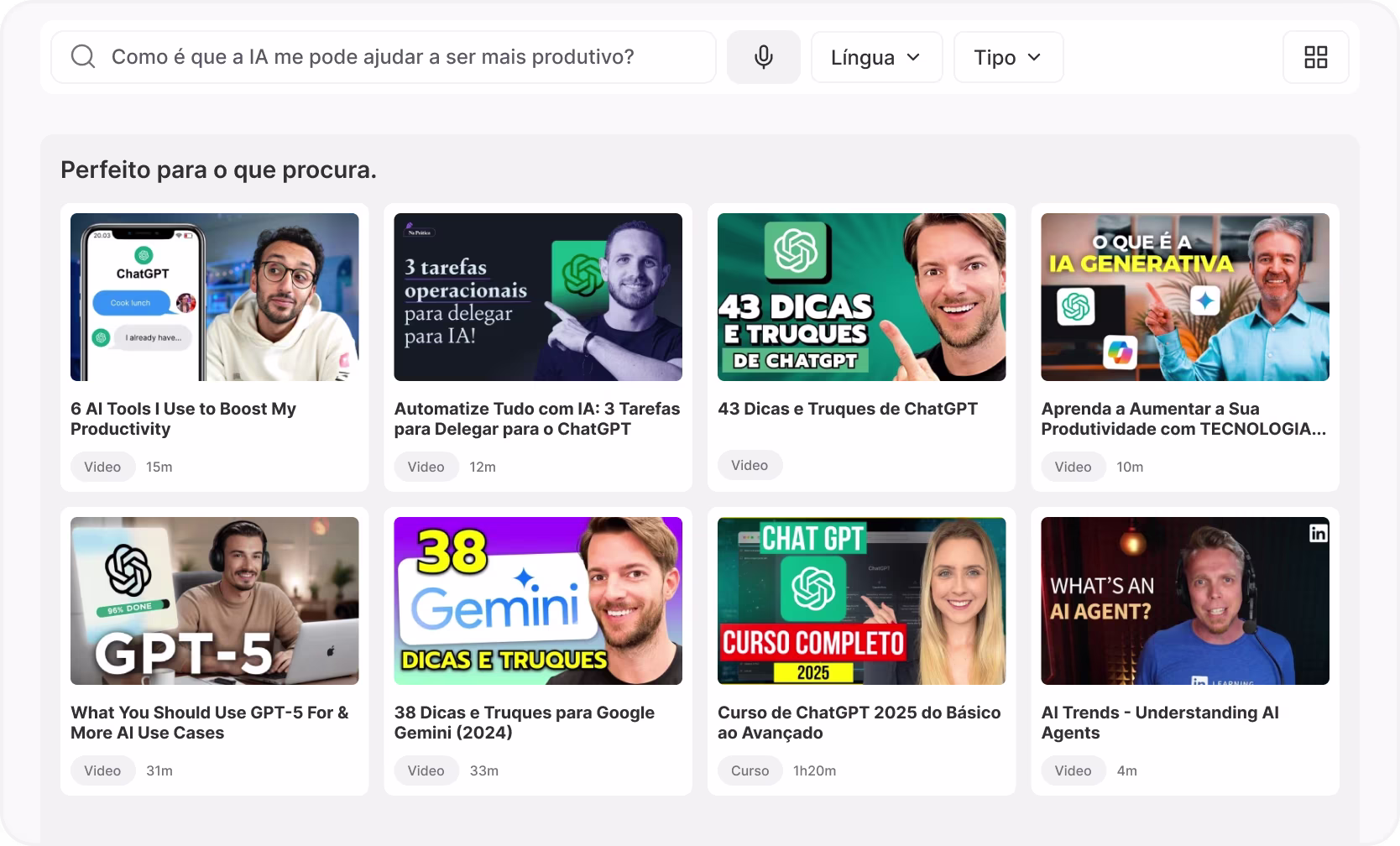
Task: Click Video tag under 43 Dicas card
Action: (750, 465)
